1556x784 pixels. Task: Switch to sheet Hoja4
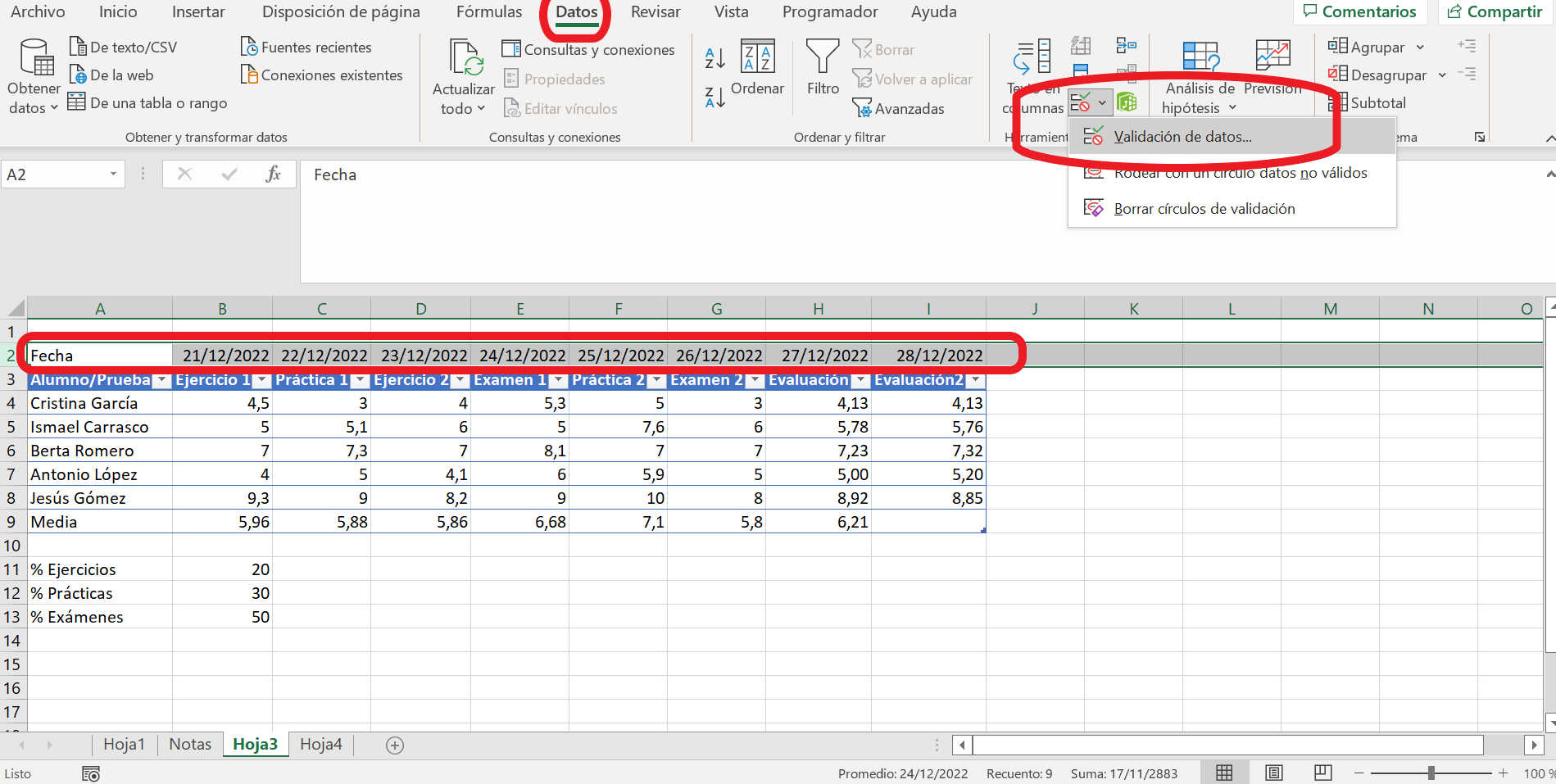321,744
